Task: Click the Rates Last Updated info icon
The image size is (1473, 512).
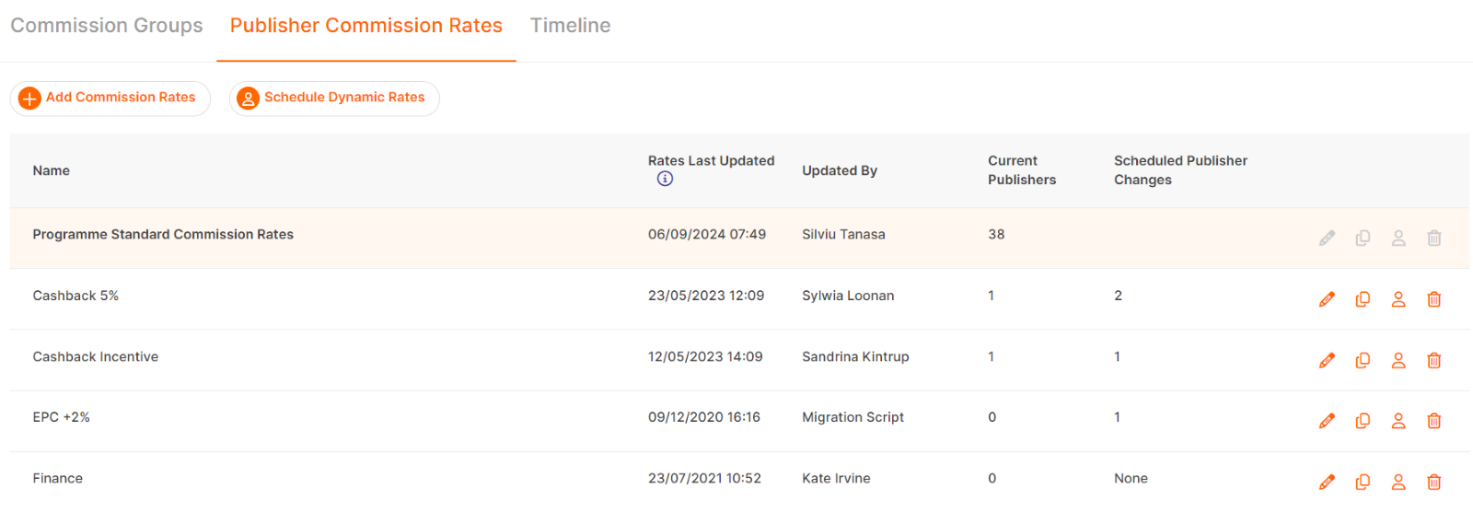Action: coord(665,179)
